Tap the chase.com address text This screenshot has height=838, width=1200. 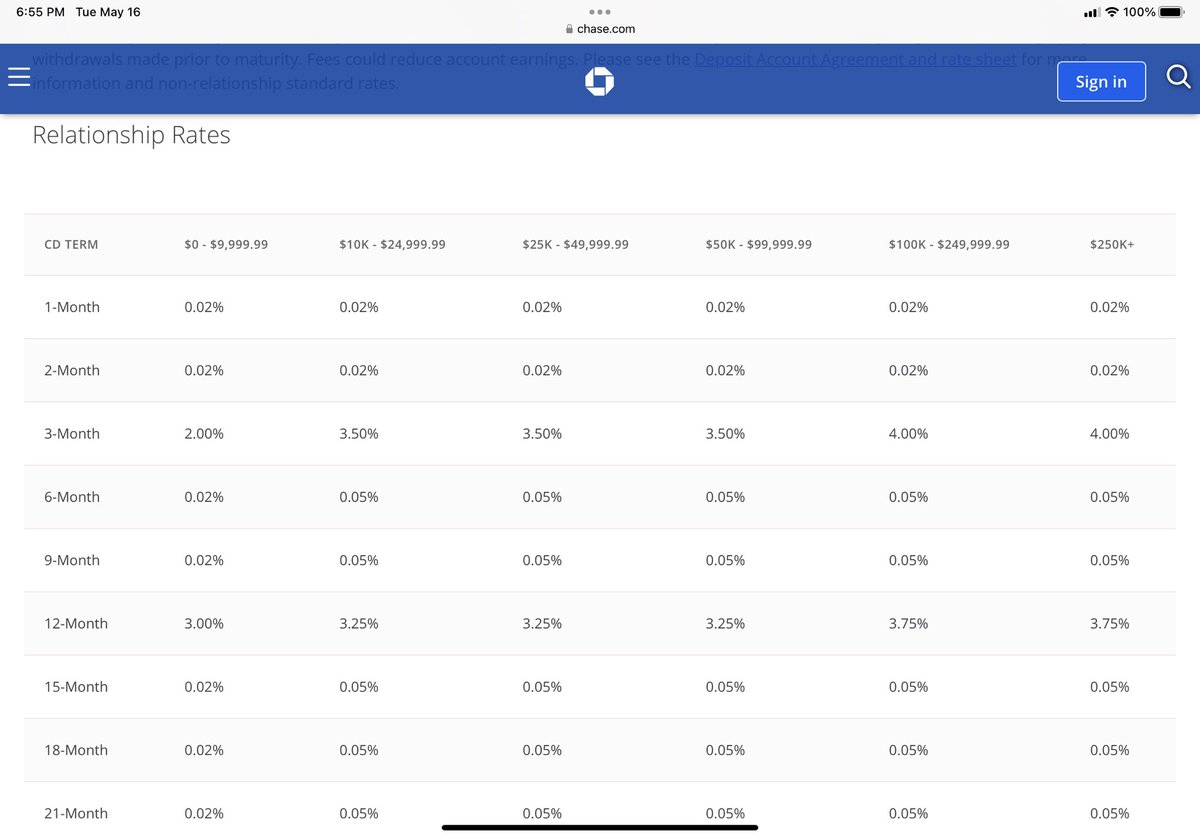click(606, 29)
